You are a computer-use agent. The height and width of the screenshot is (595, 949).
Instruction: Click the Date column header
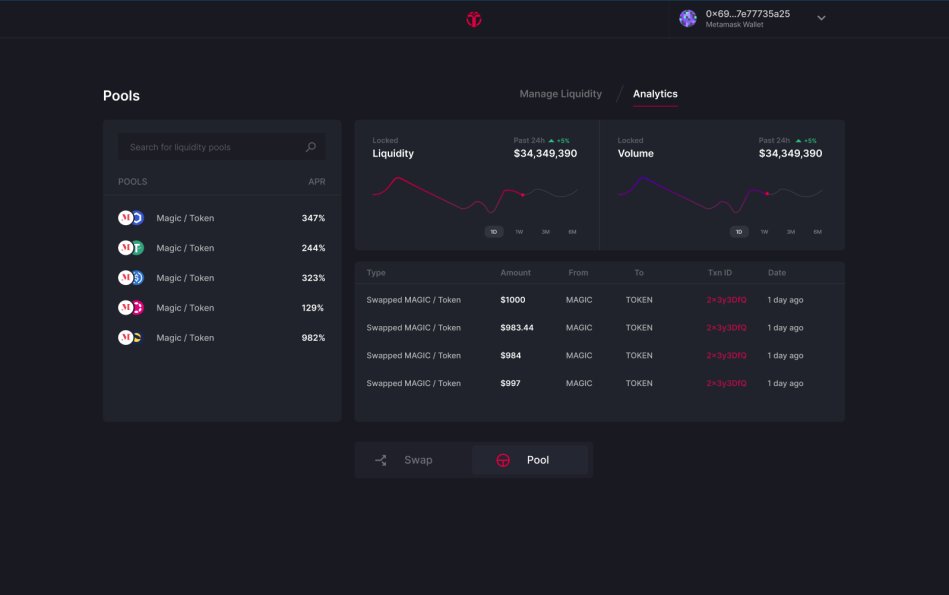click(x=777, y=273)
